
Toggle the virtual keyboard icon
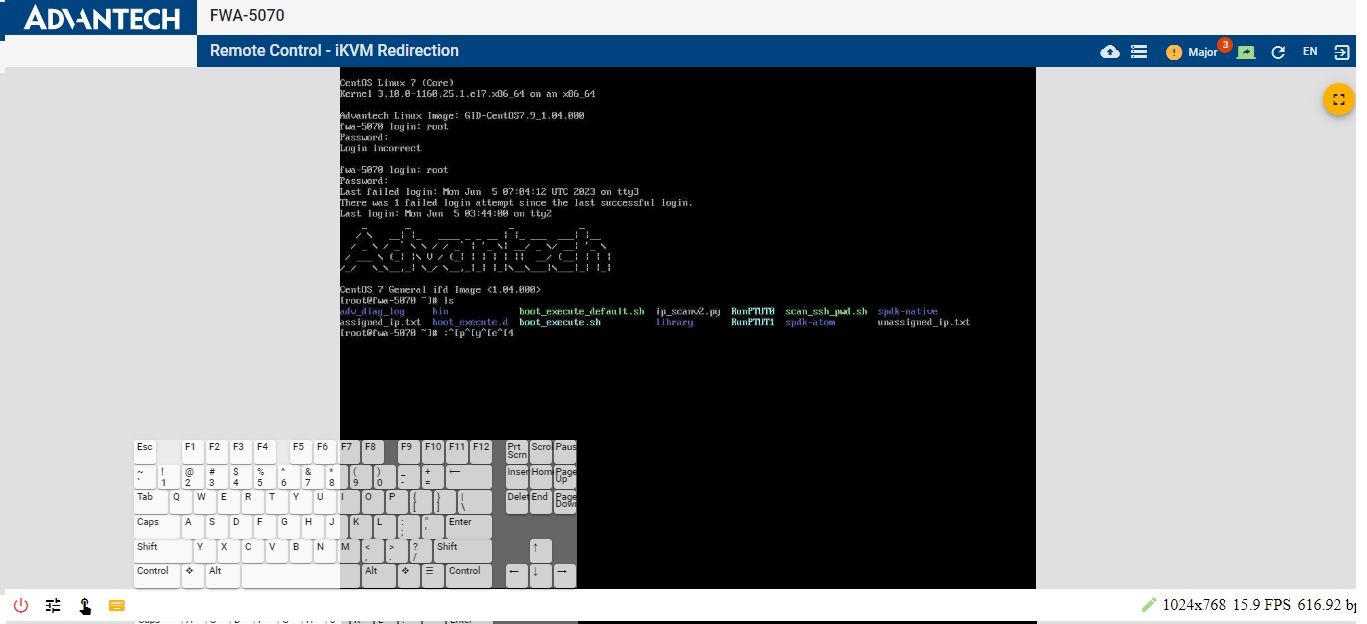point(117,605)
